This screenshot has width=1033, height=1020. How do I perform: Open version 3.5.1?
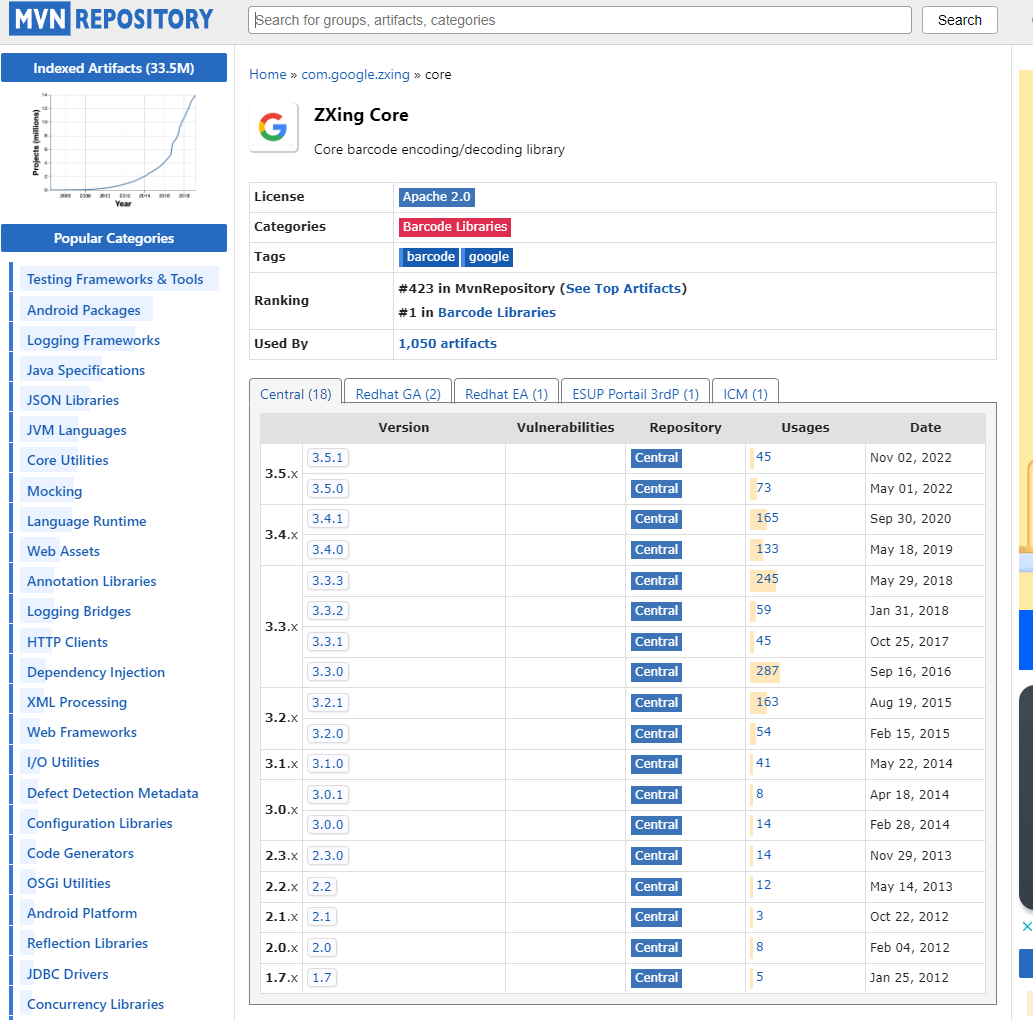327,457
